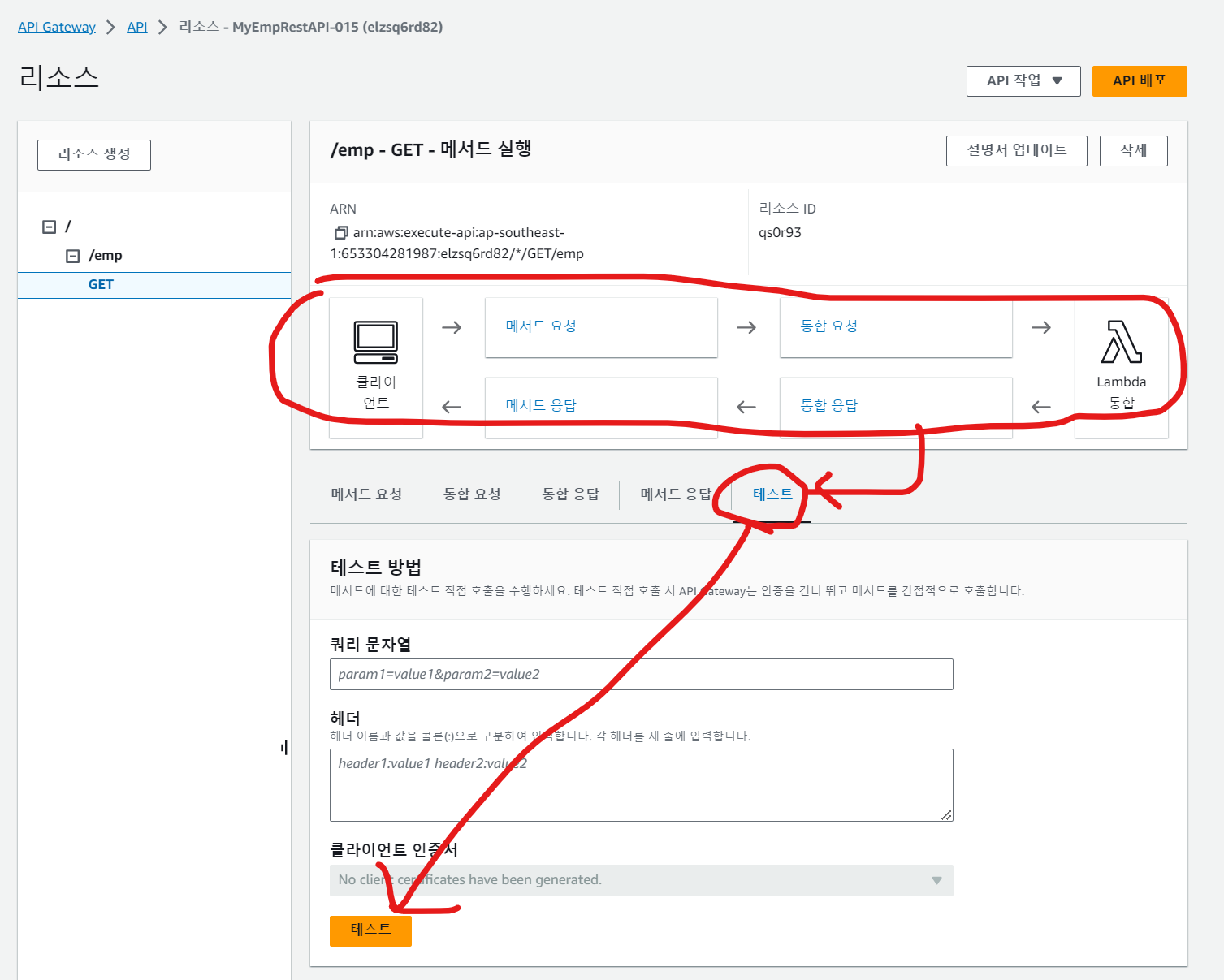Click the 삭제 button
The height and width of the screenshot is (980, 1224).
(x=1134, y=151)
